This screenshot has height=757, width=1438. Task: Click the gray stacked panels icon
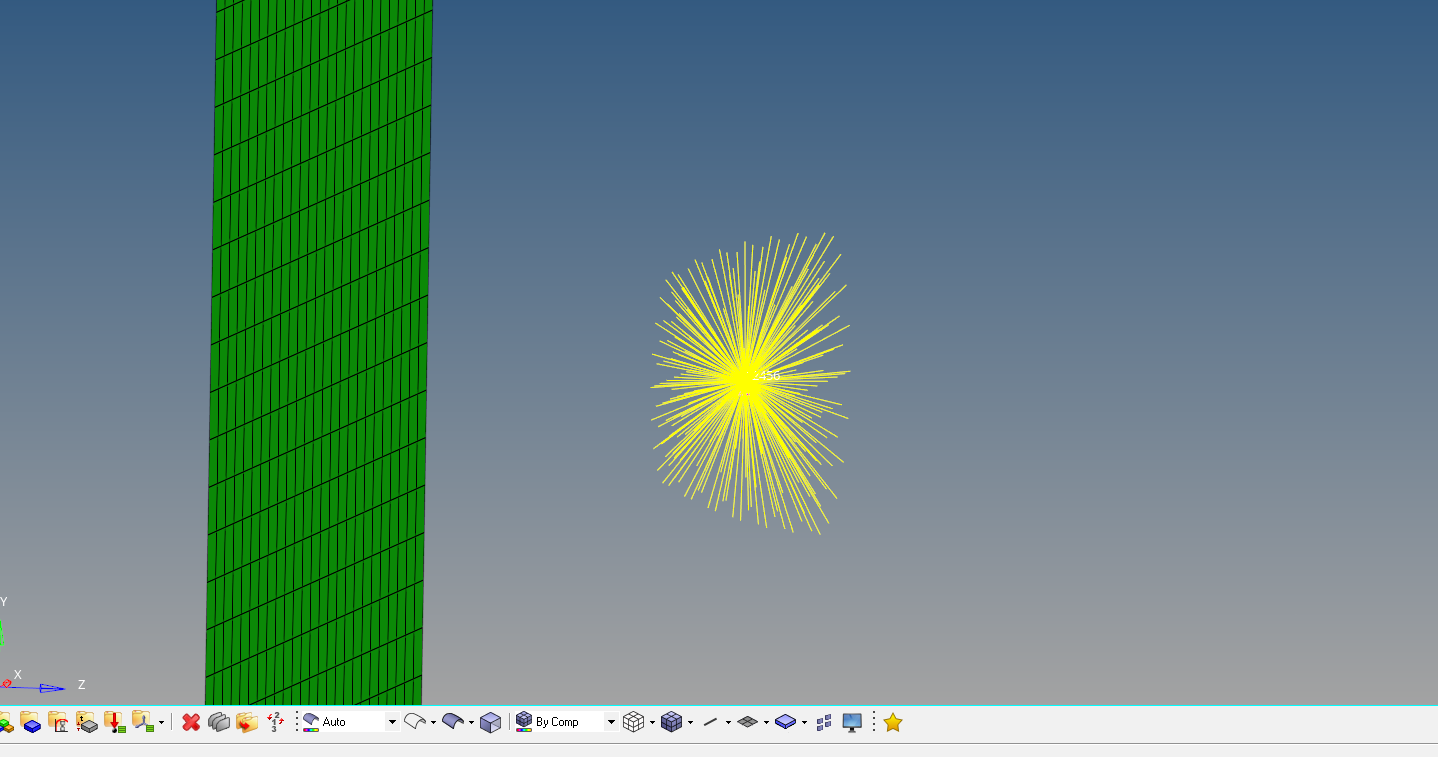tap(219, 722)
